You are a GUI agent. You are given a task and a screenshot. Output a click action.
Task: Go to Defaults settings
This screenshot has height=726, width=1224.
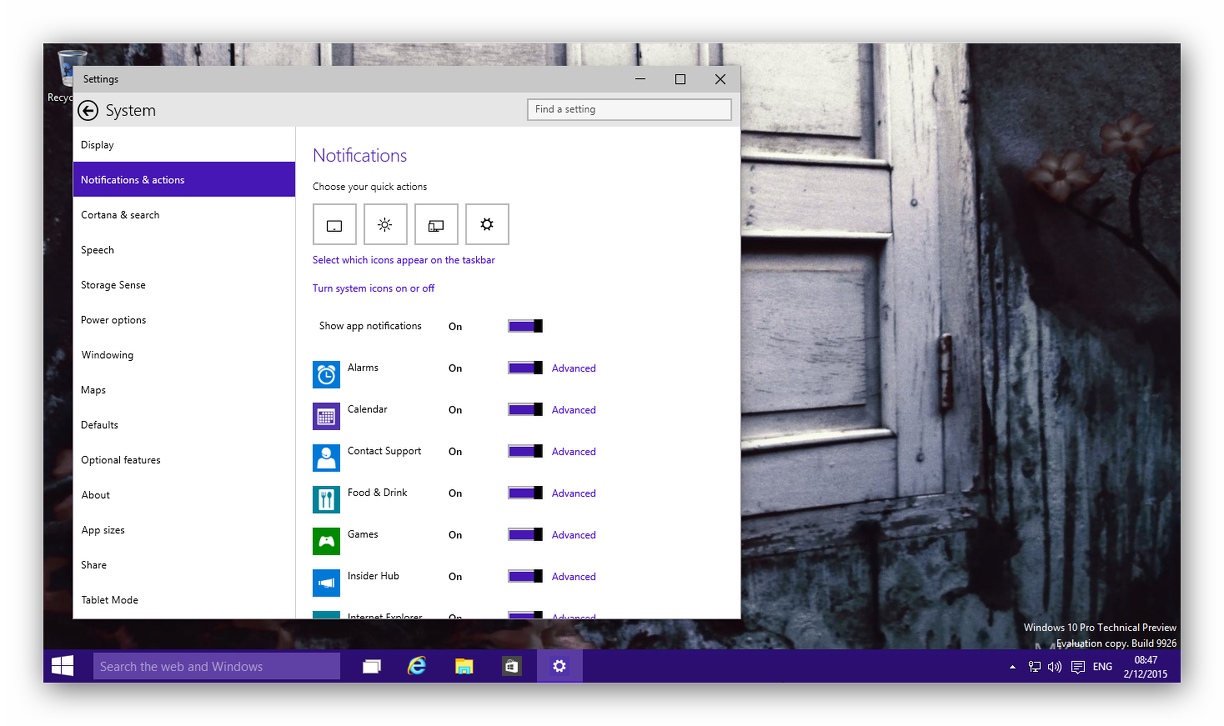(184, 425)
